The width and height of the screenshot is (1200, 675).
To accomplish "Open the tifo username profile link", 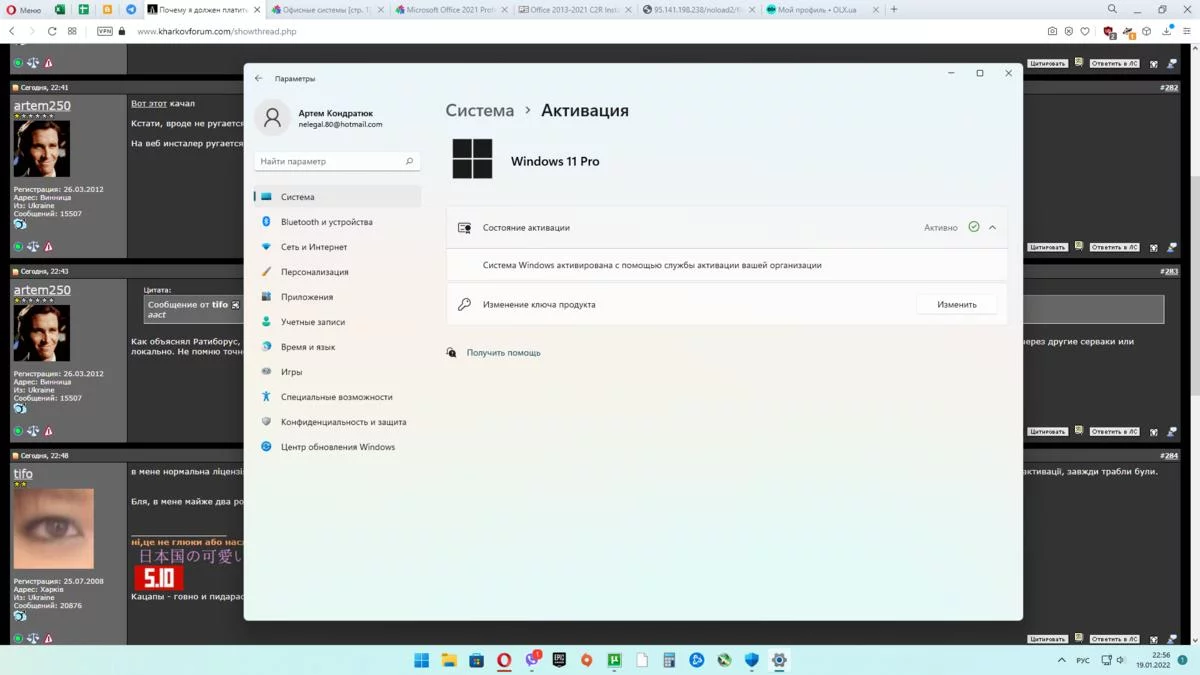I will [x=23, y=474].
